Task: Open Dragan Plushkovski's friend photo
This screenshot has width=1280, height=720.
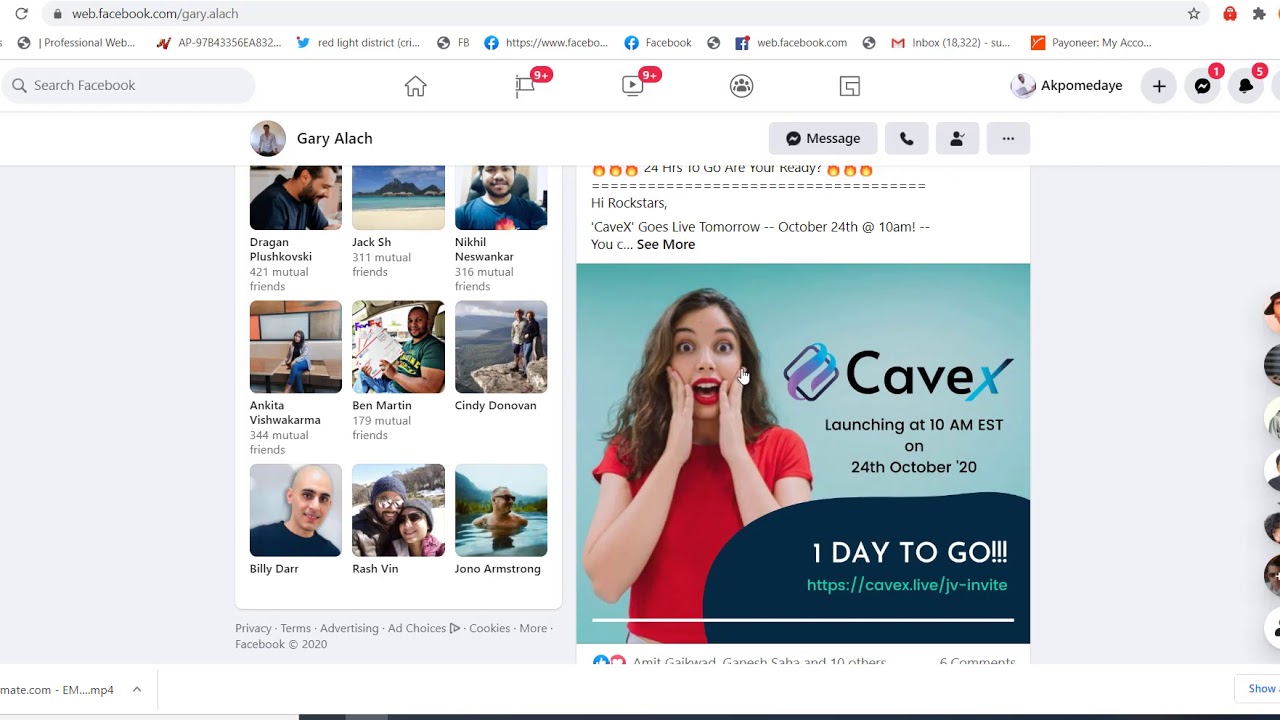Action: (x=296, y=198)
